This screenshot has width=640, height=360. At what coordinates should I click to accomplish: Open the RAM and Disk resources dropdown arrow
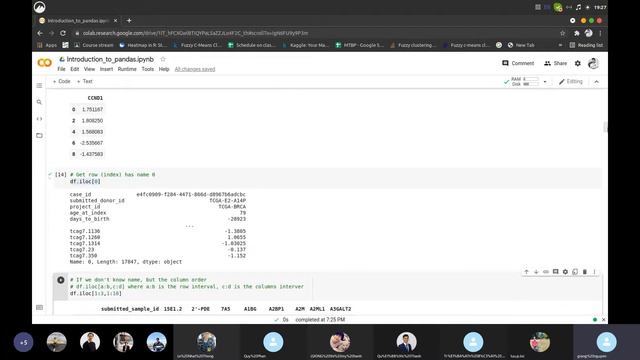(x=545, y=82)
